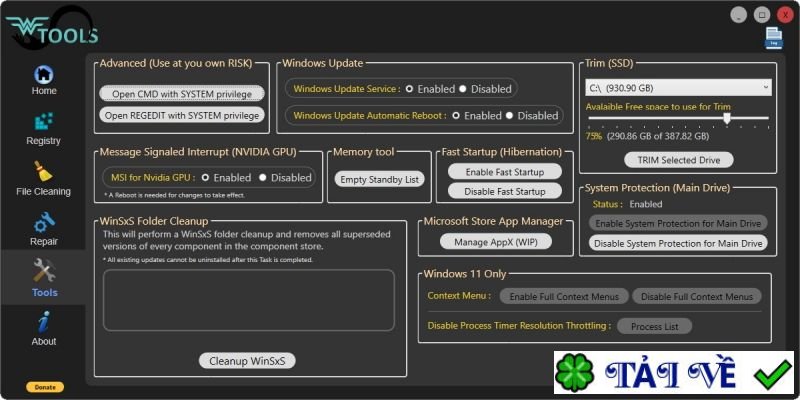Click TRIM Selected Drive button
This screenshot has height=400, width=800.
tap(679, 160)
